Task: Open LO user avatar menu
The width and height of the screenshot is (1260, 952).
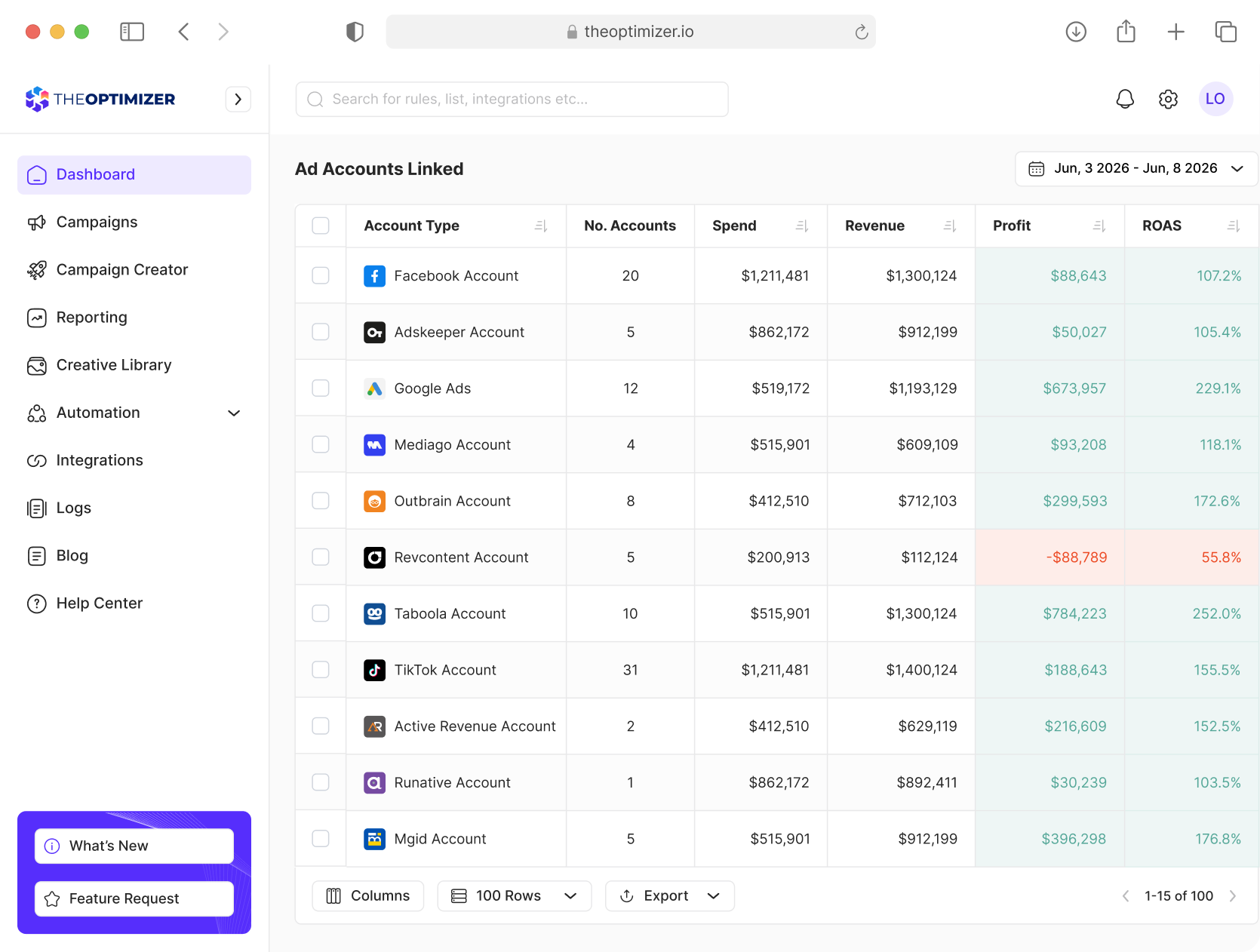Action: [x=1215, y=99]
